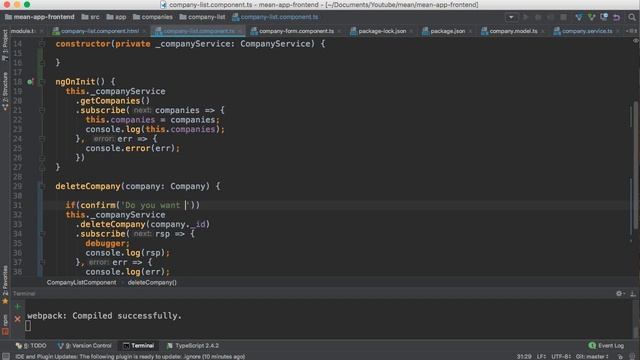
Task: Open the Event Log panel
Action: coord(606,346)
